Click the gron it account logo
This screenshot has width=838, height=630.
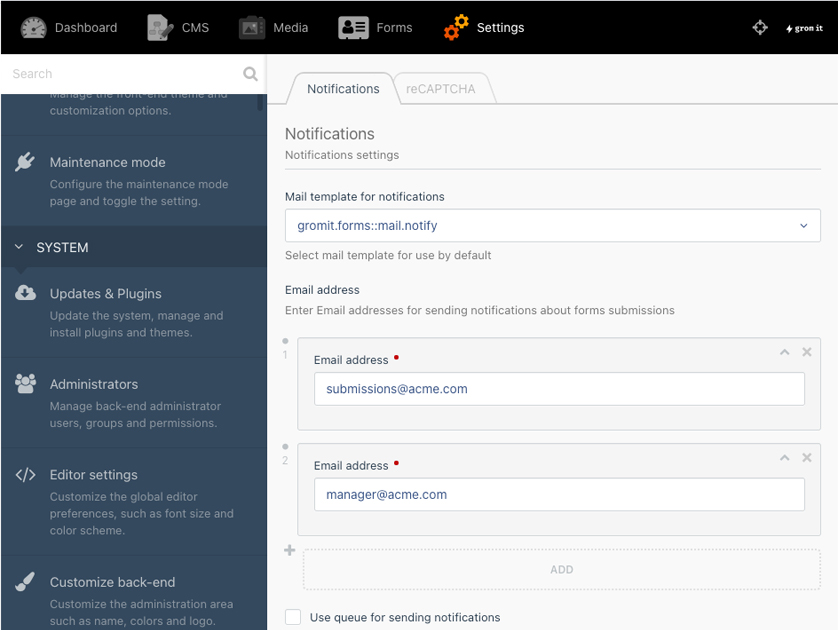(804, 28)
